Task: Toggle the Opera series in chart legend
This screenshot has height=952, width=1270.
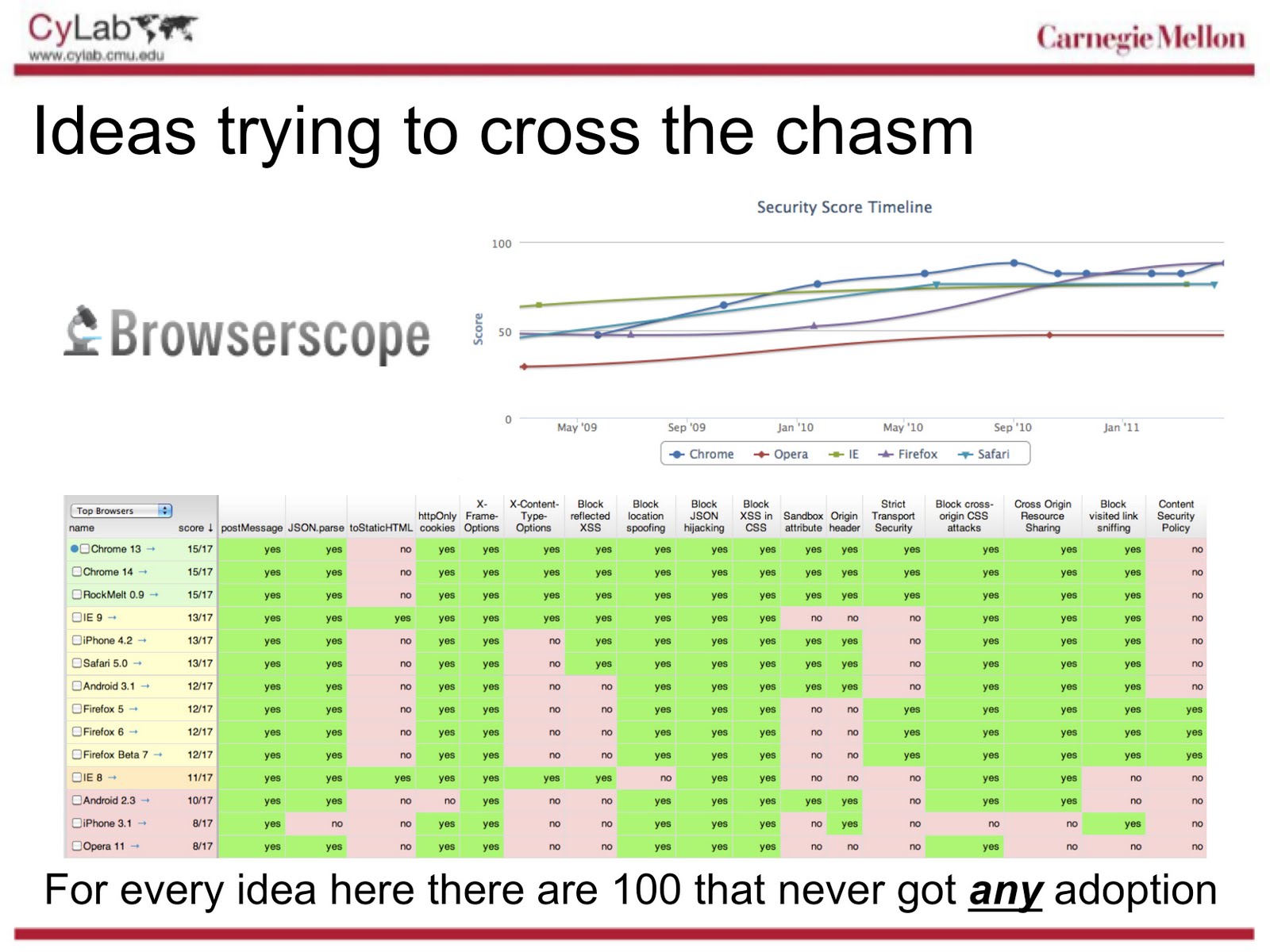Action: coord(781,454)
